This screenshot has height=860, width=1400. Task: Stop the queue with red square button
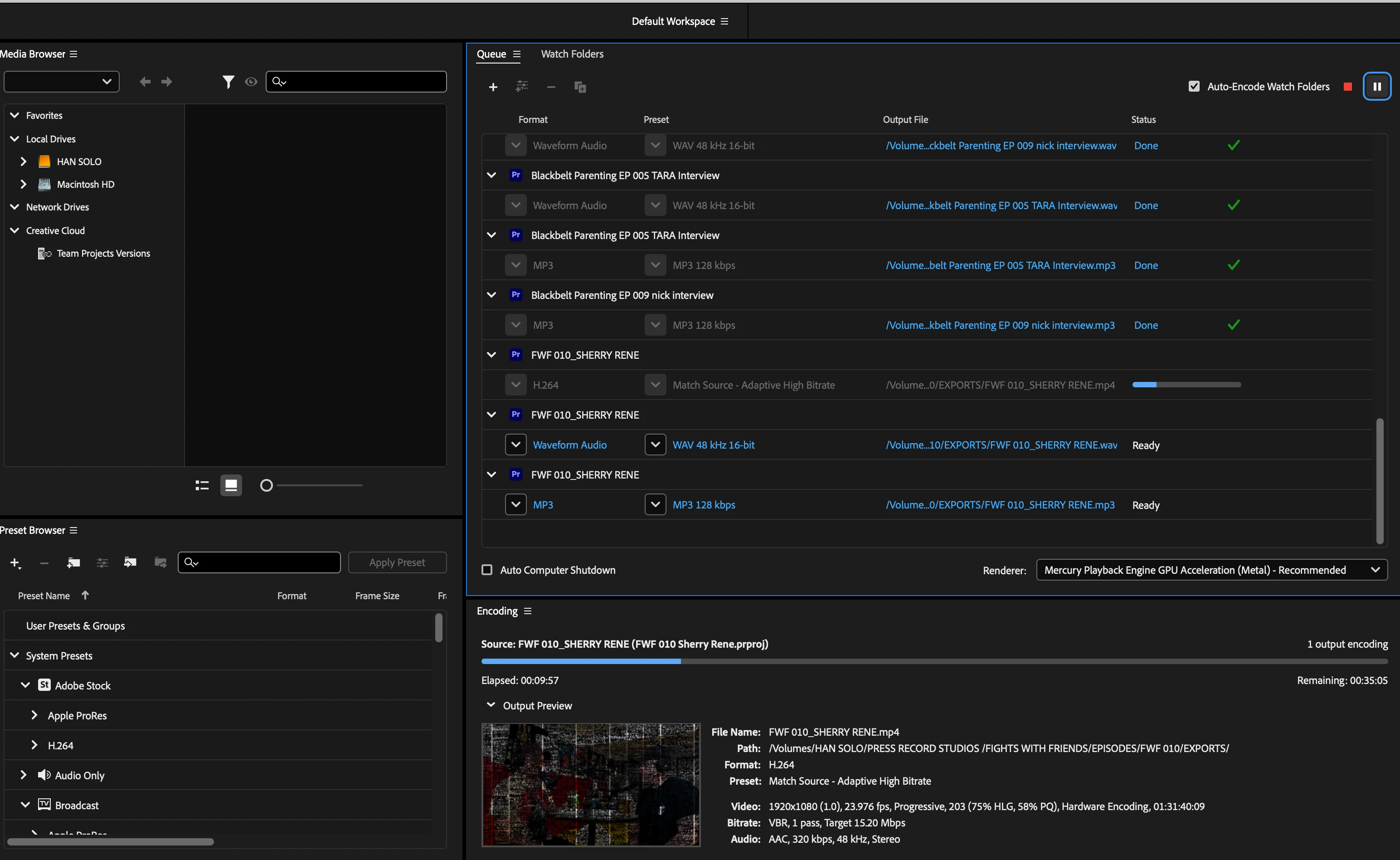(1347, 87)
